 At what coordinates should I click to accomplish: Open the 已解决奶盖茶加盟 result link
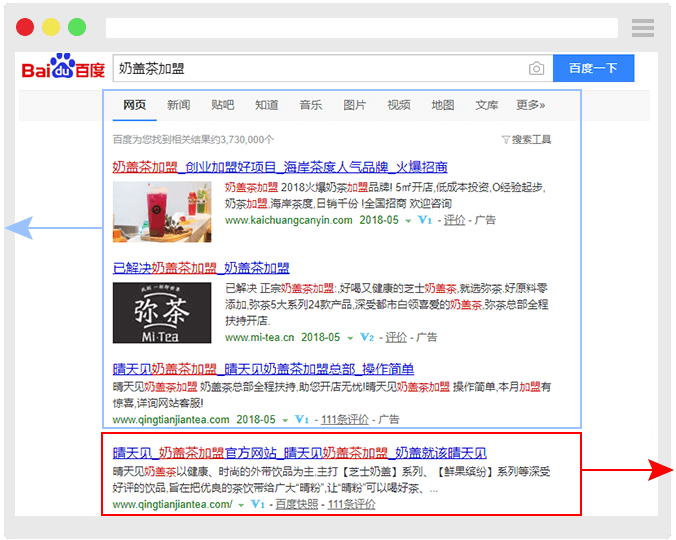201,268
